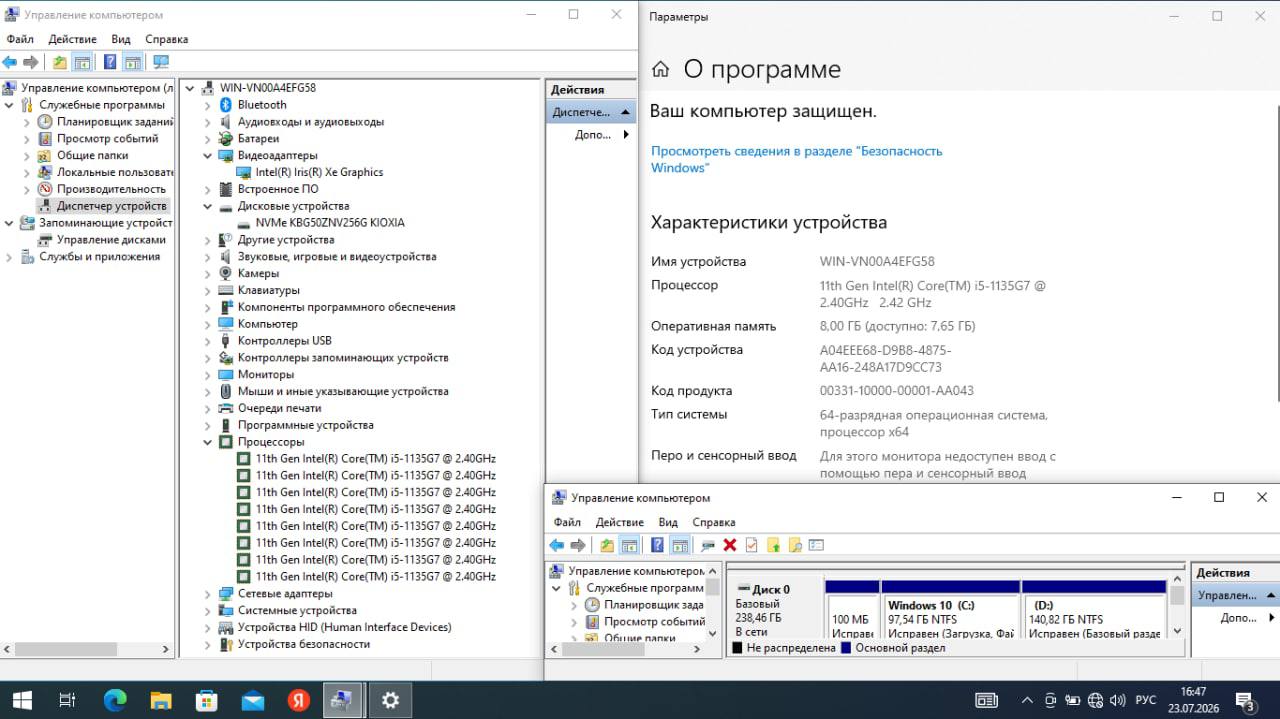Click the green Up-one-level folder icon, top window
The height and width of the screenshot is (719, 1280).
[60, 62]
